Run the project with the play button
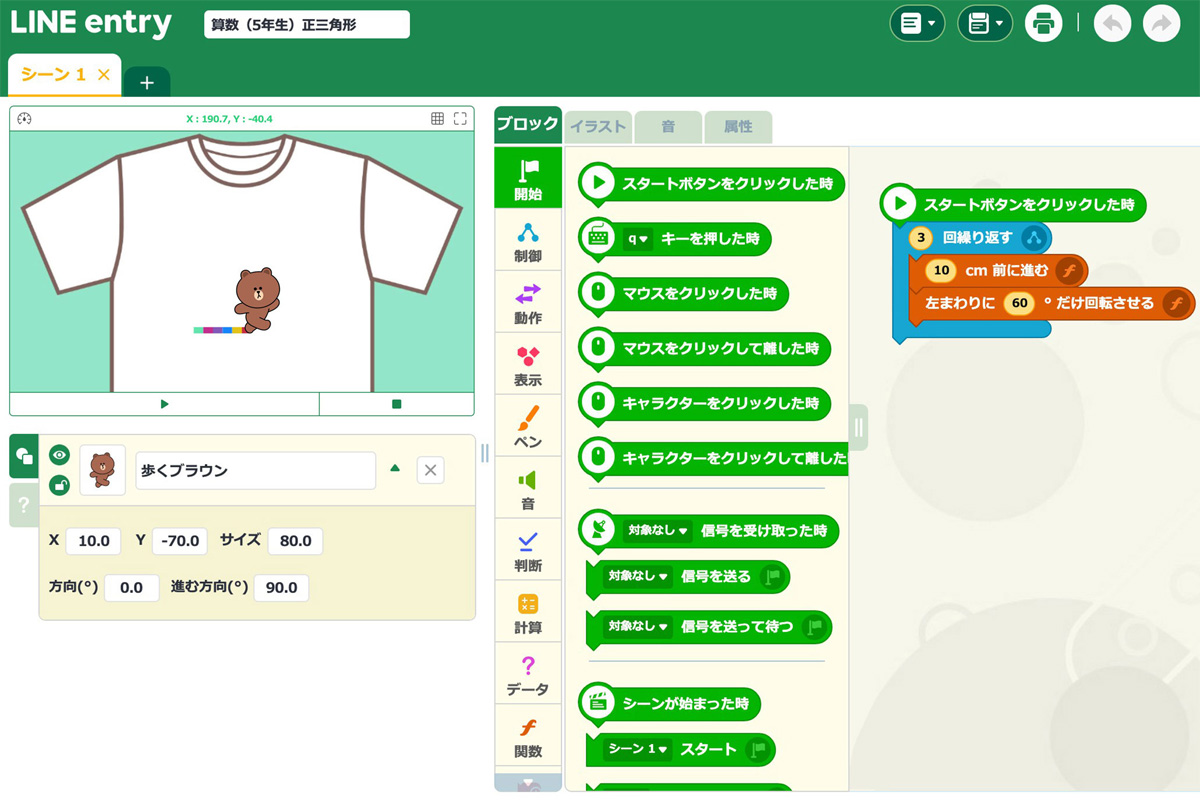1200x800 pixels. (163, 403)
